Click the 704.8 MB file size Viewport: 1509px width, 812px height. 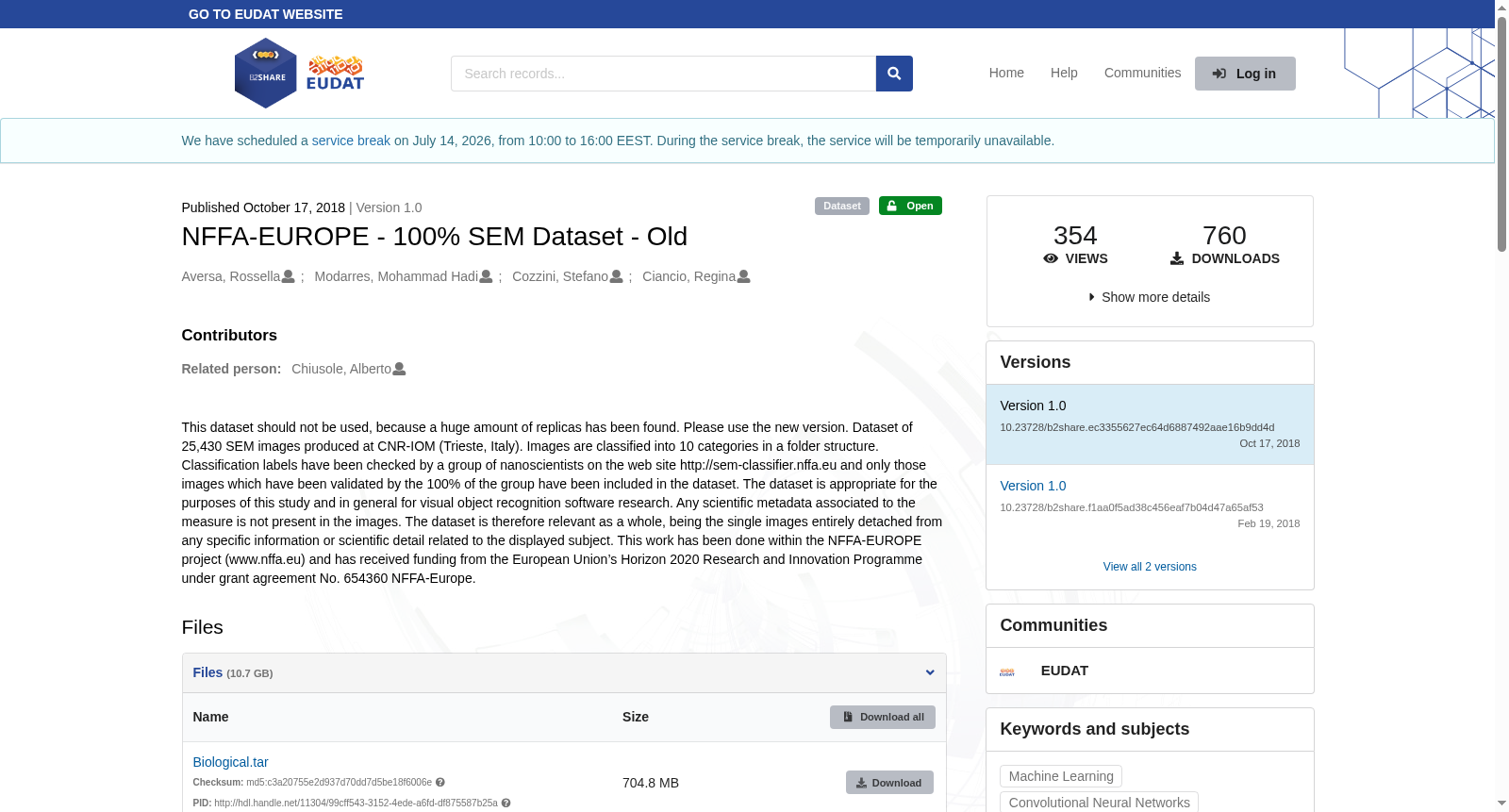pos(651,783)
